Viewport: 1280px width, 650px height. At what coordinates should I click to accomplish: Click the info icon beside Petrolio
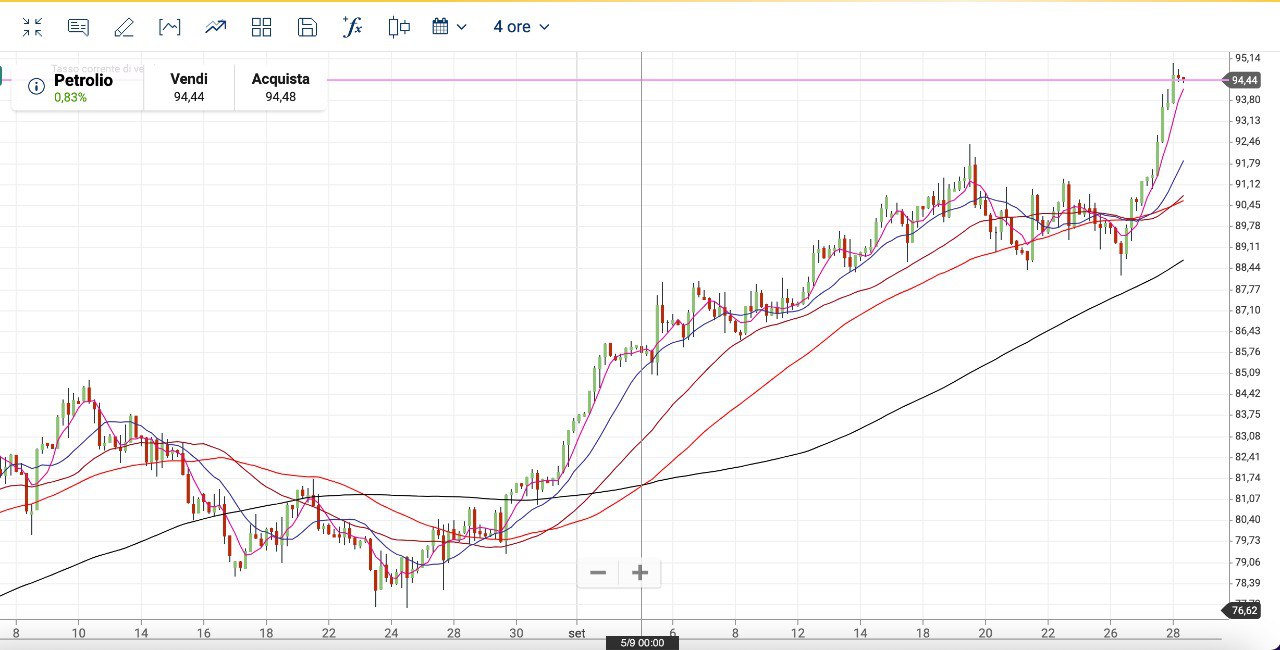(36, 87)
